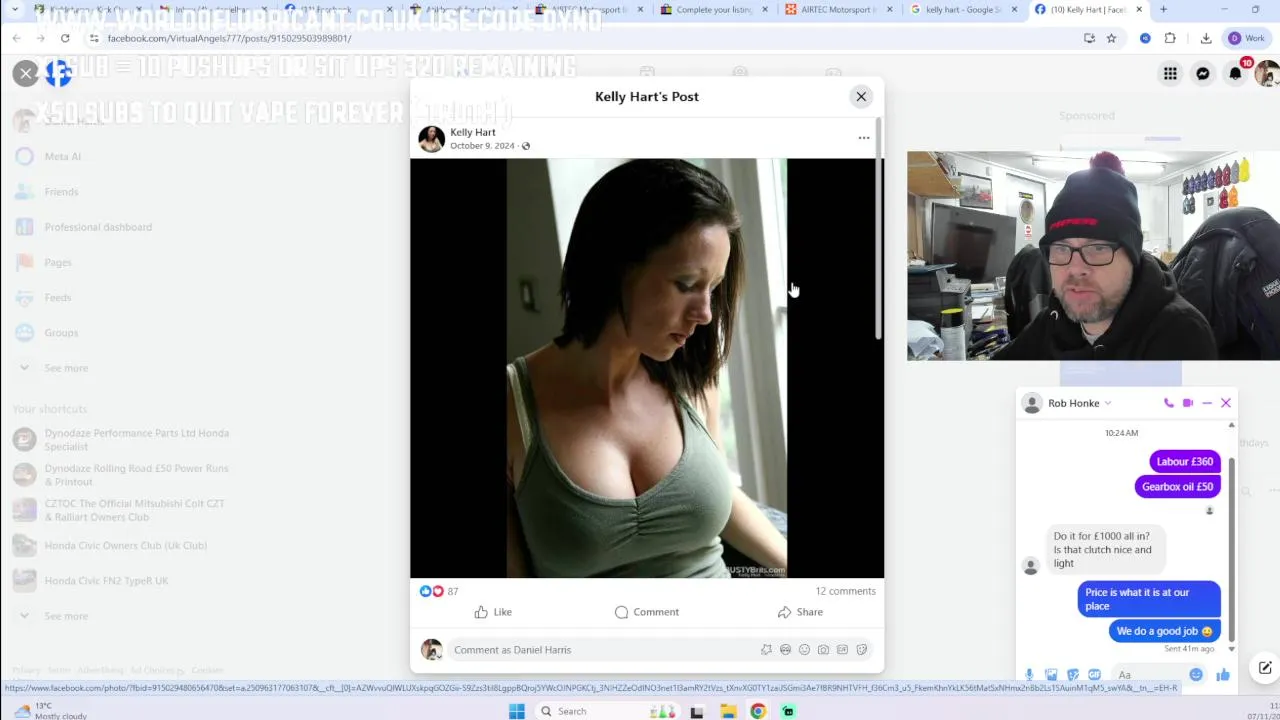Screen dimensions: 1280x720
Task: Reload the current page
Action: (x=65, y=38)
